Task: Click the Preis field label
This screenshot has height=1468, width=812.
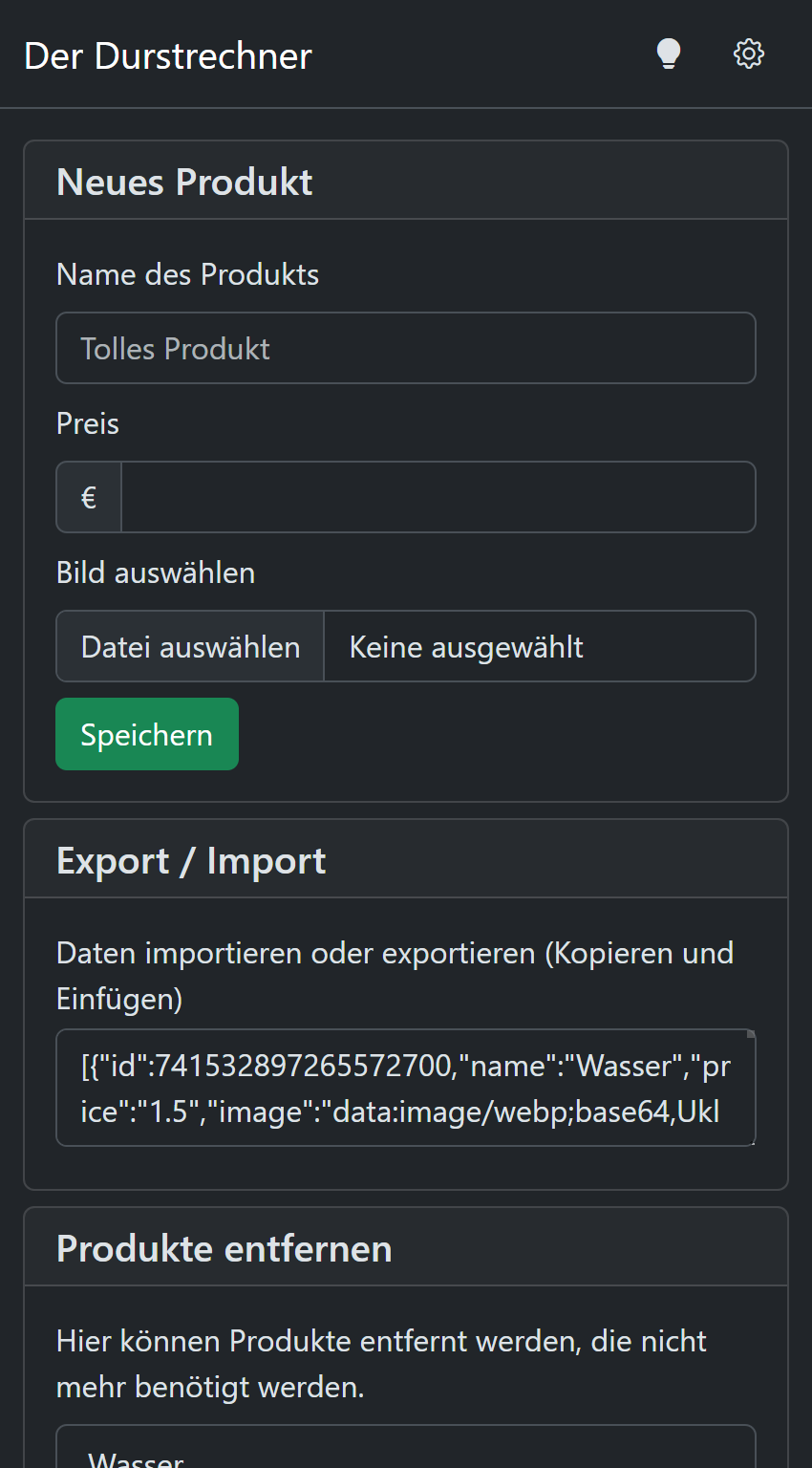Action: tap(88, 424)
